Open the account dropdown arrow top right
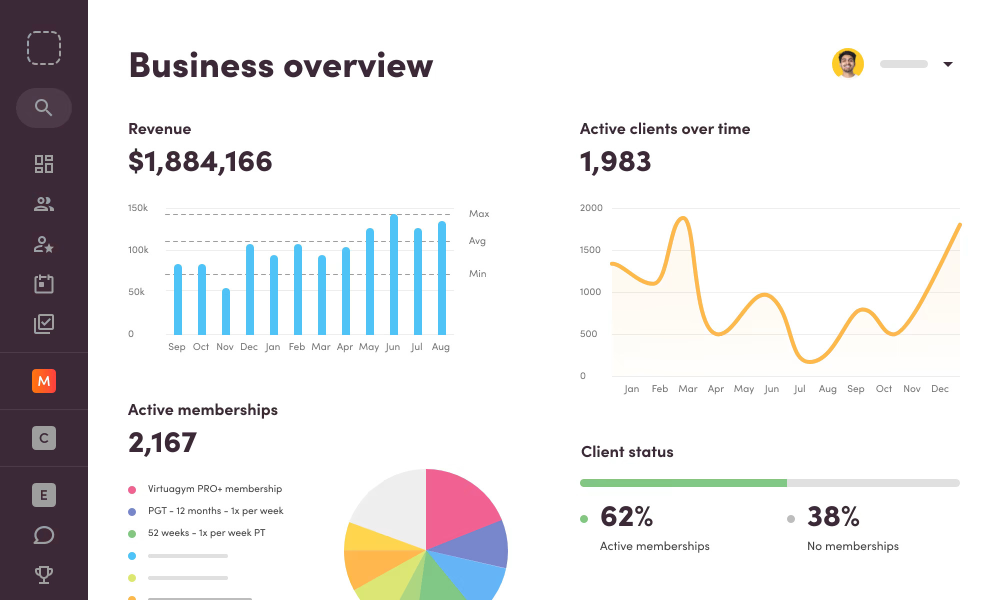1000x600 pixels. pos(947,63)
